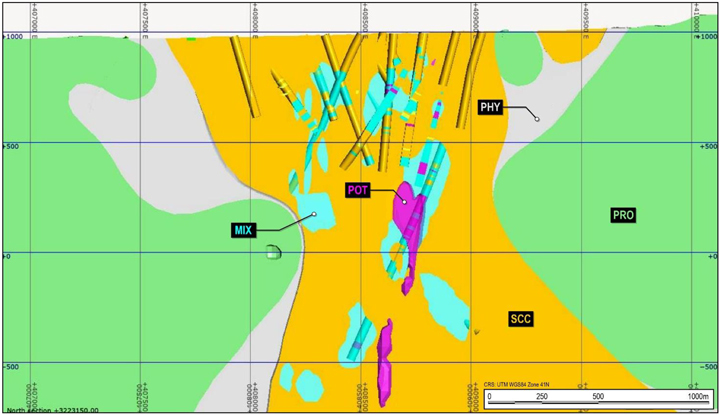Select the white marker at MIX leader end
720x415 pixels.
point(315,214)
